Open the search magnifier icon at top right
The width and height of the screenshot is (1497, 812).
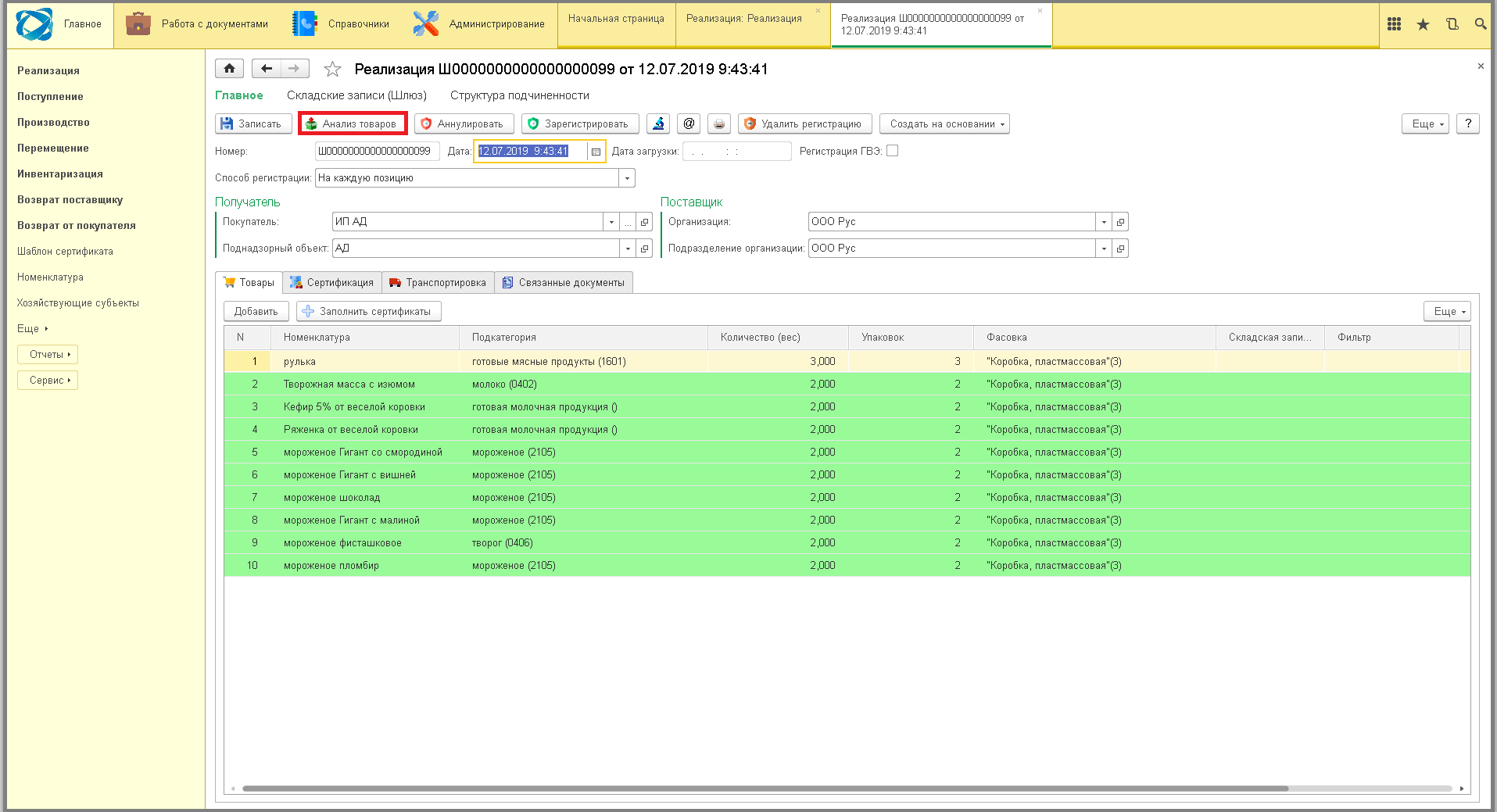[1480, 24]
